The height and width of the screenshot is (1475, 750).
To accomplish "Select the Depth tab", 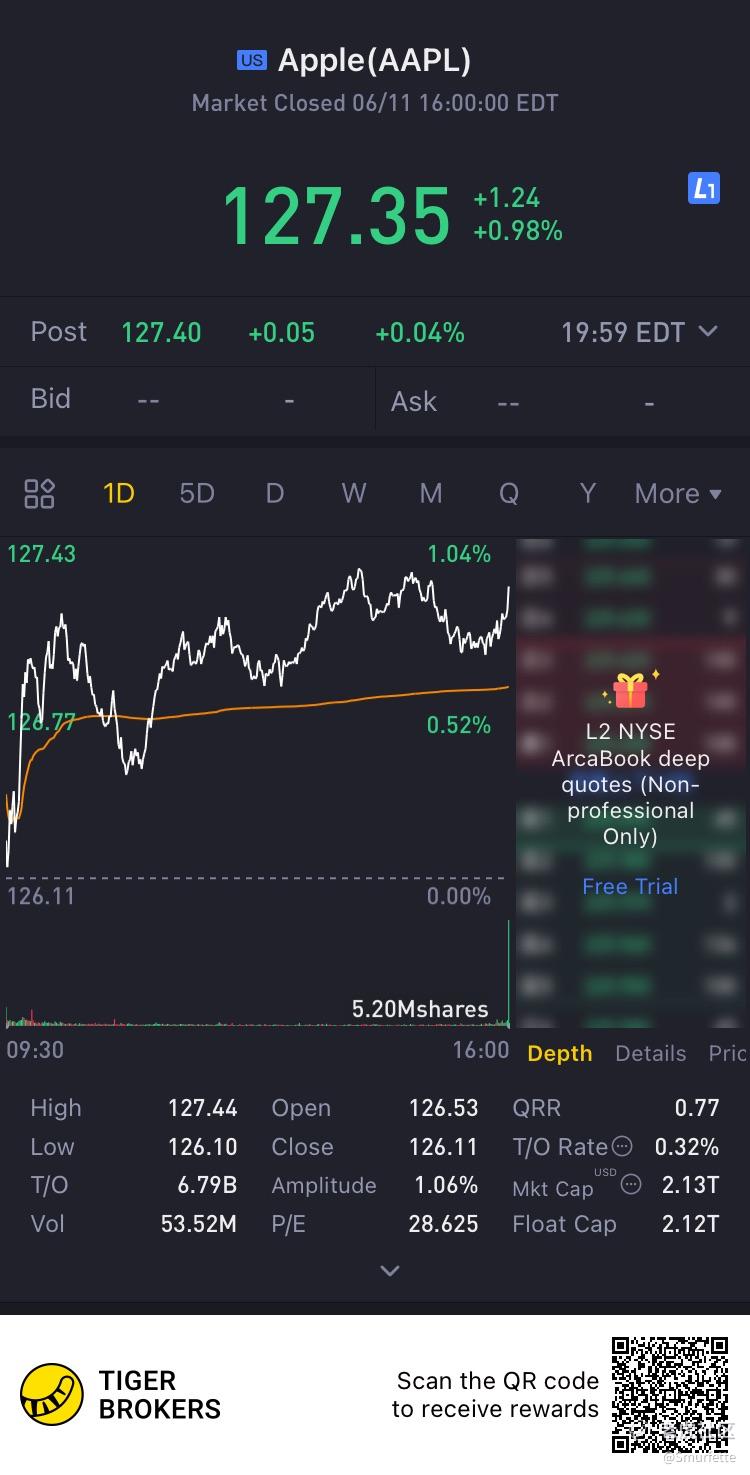I will (x=560, y=1053).
